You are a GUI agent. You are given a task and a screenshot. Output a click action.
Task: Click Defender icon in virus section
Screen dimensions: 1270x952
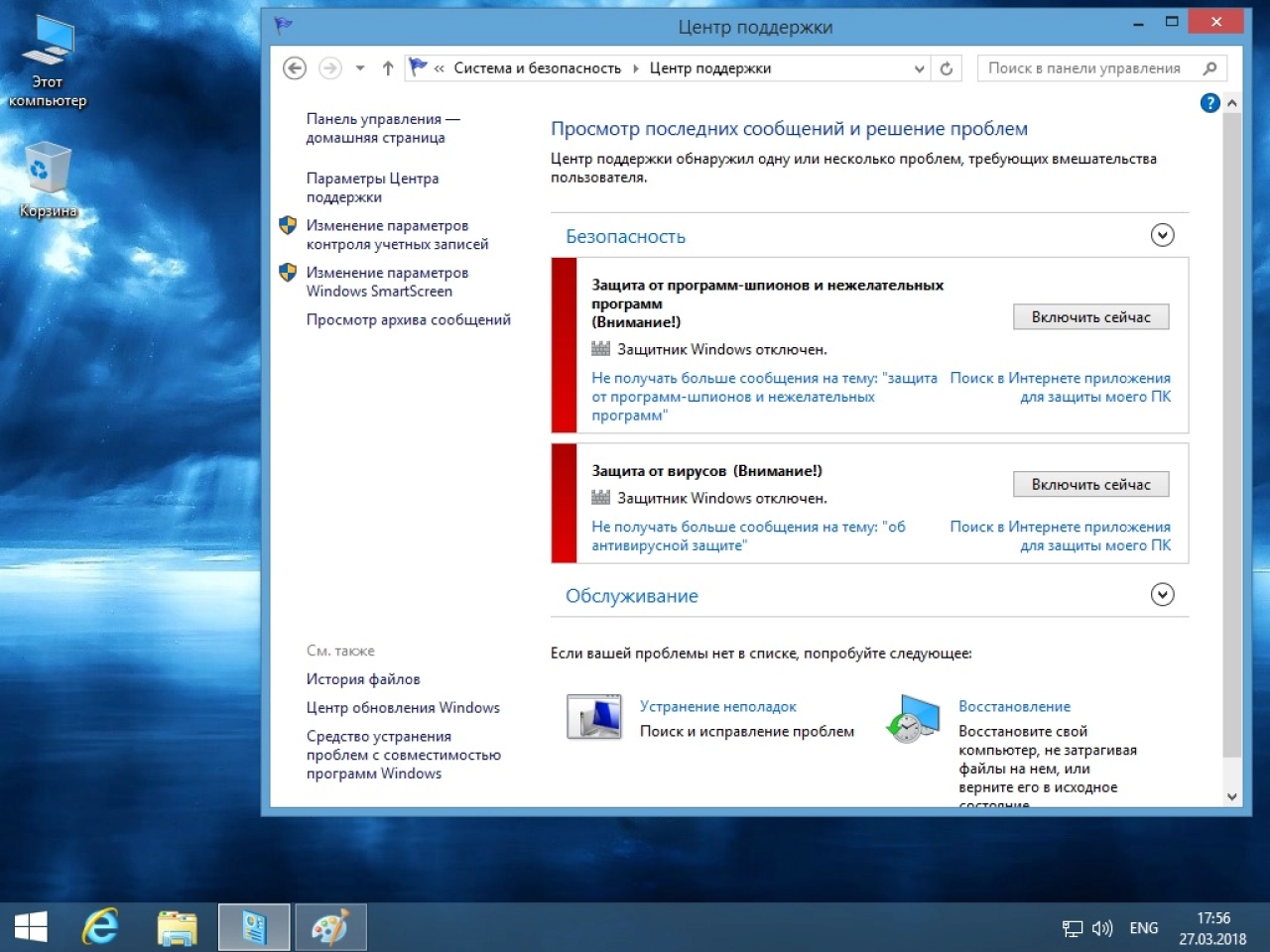[x=601, y=498]
